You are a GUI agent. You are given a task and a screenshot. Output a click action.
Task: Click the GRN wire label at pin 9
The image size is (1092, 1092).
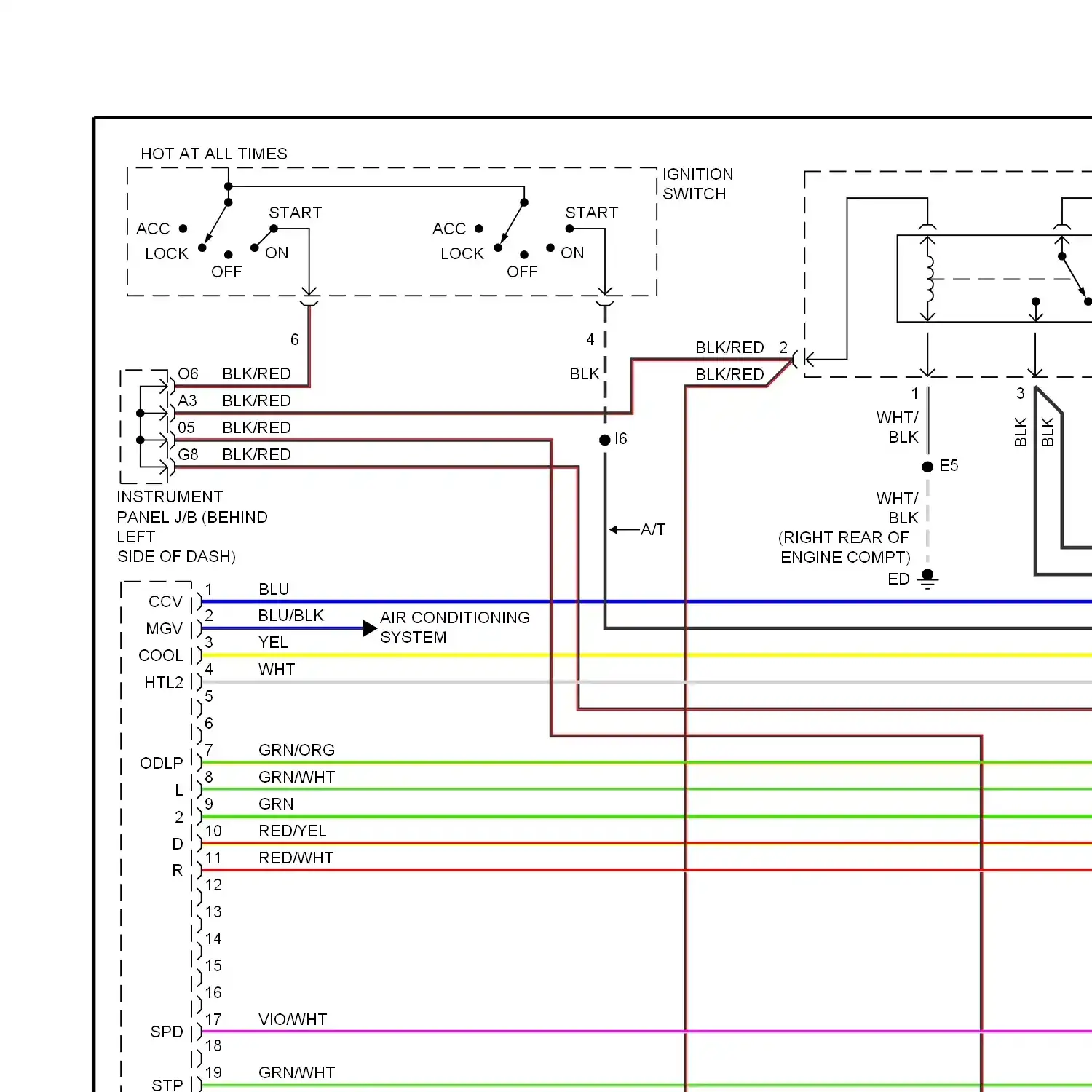coord(276,804)
